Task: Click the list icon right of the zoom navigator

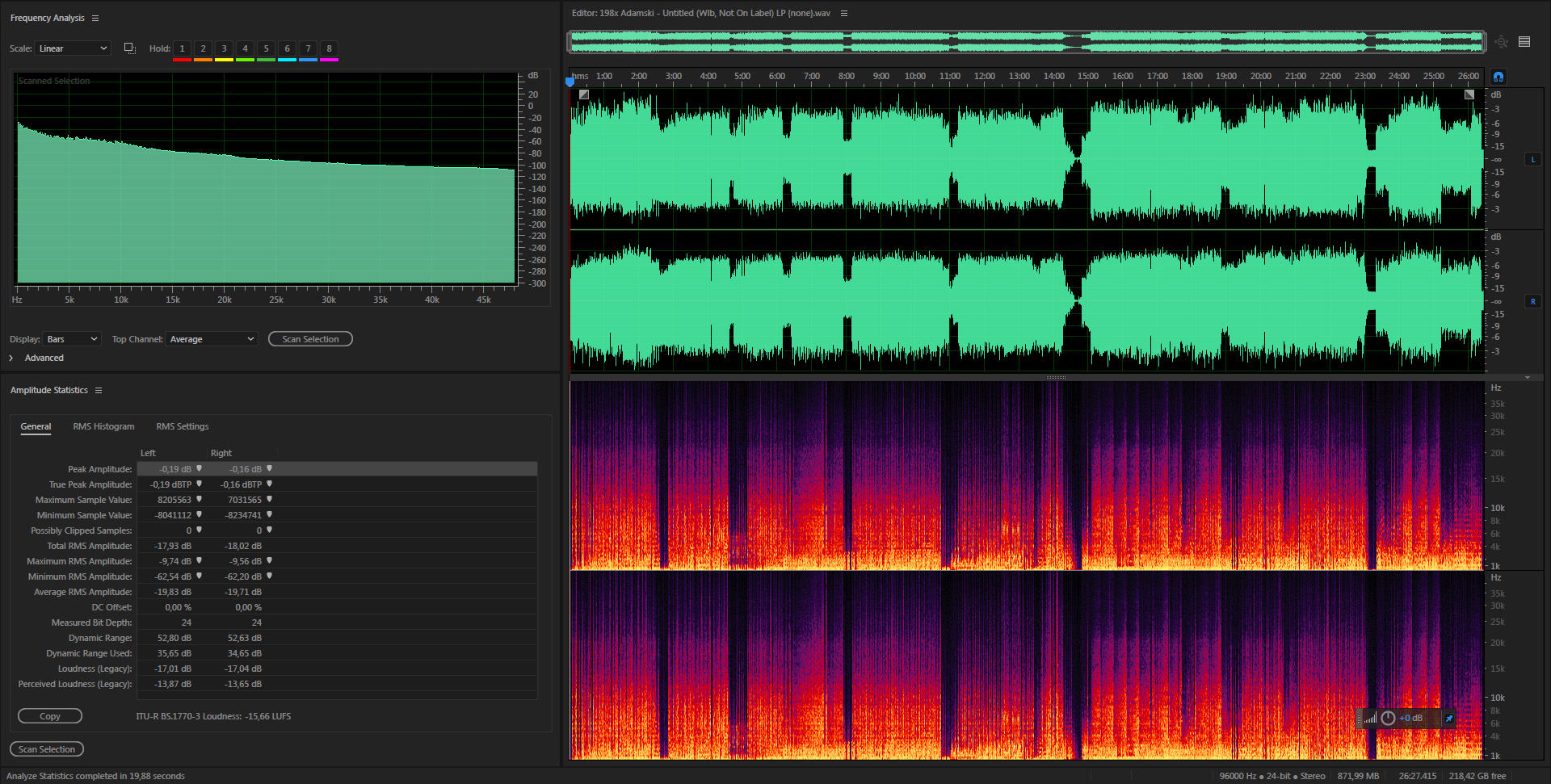Action: 1524,42
